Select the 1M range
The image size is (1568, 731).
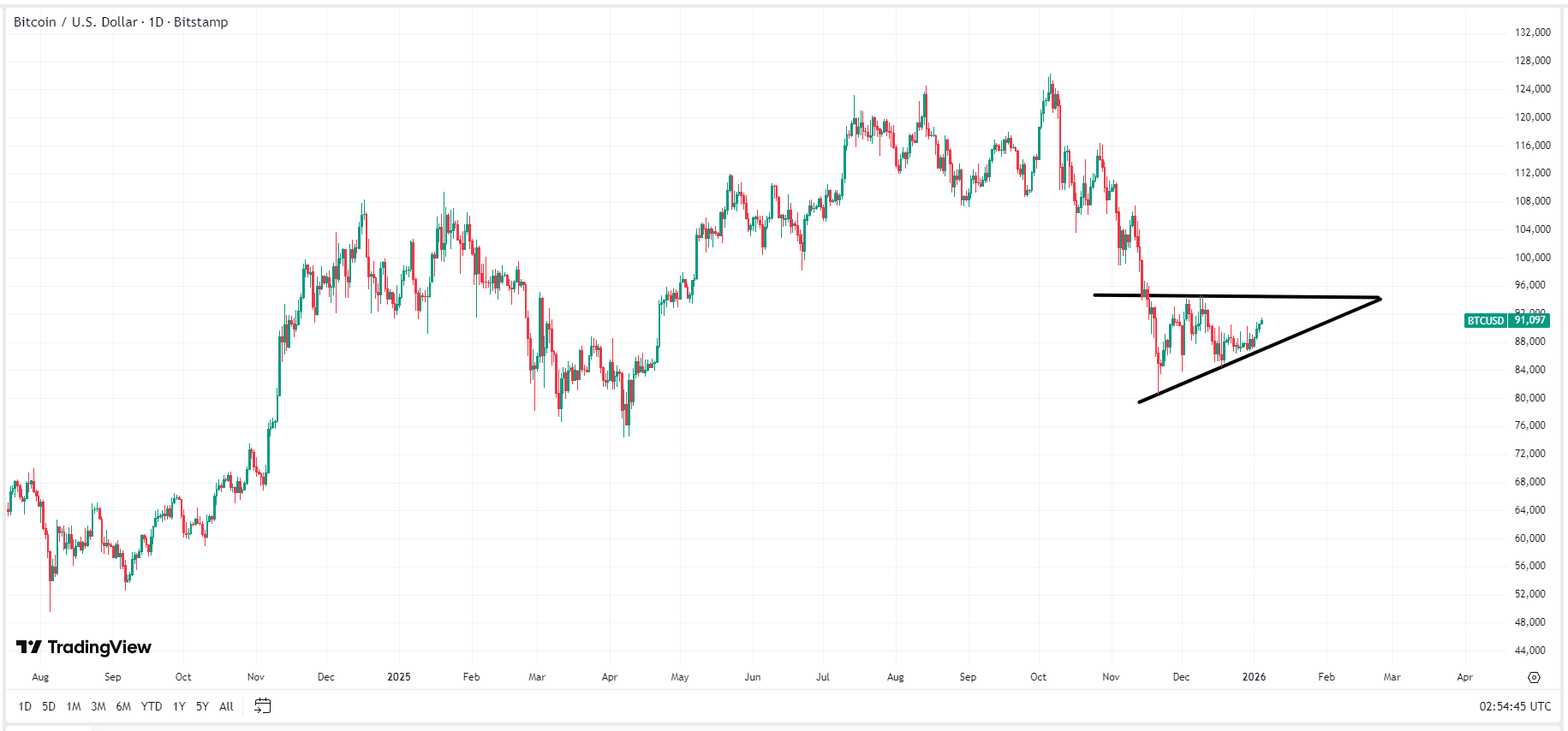73,706
